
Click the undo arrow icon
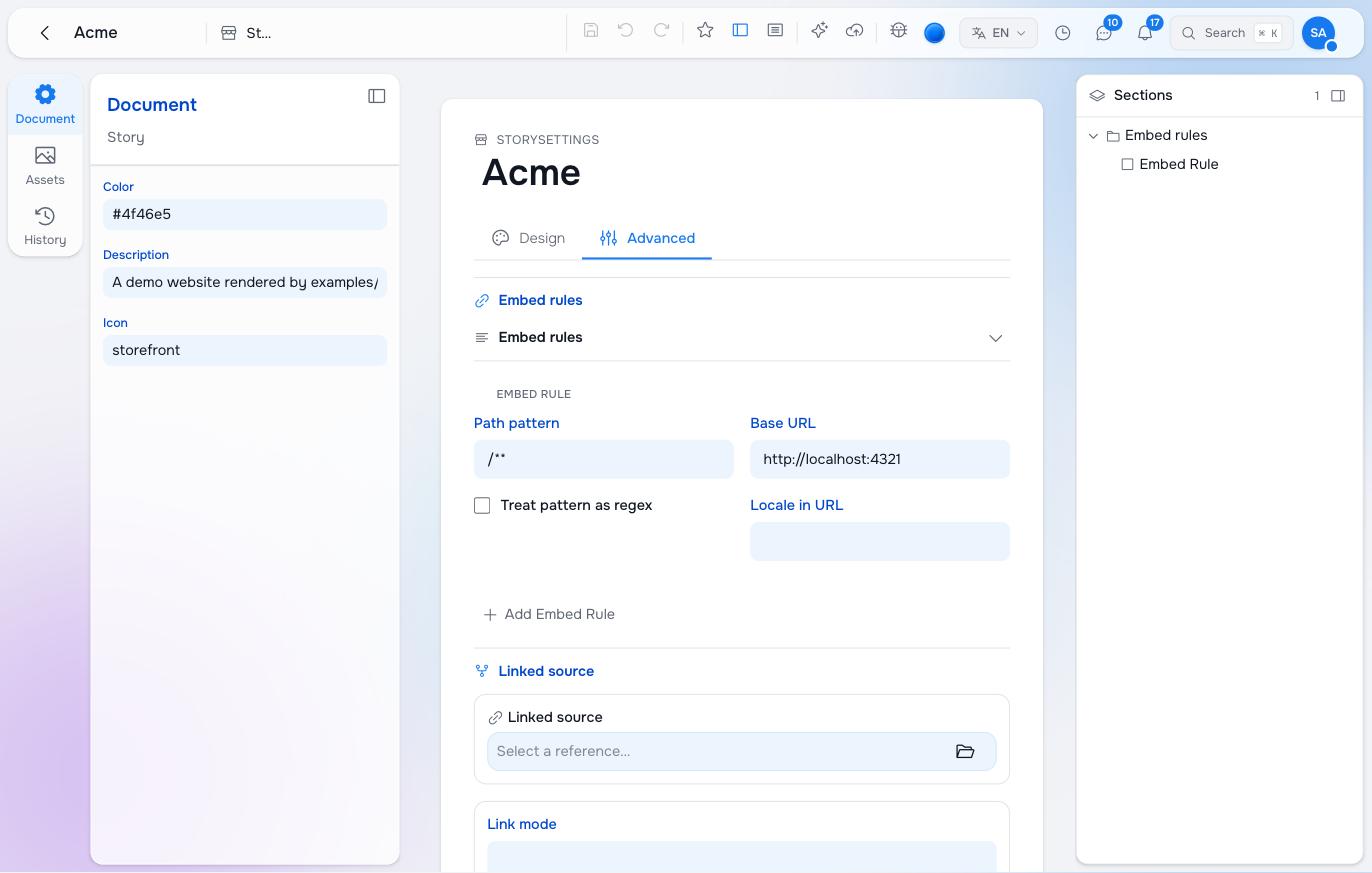626,31
